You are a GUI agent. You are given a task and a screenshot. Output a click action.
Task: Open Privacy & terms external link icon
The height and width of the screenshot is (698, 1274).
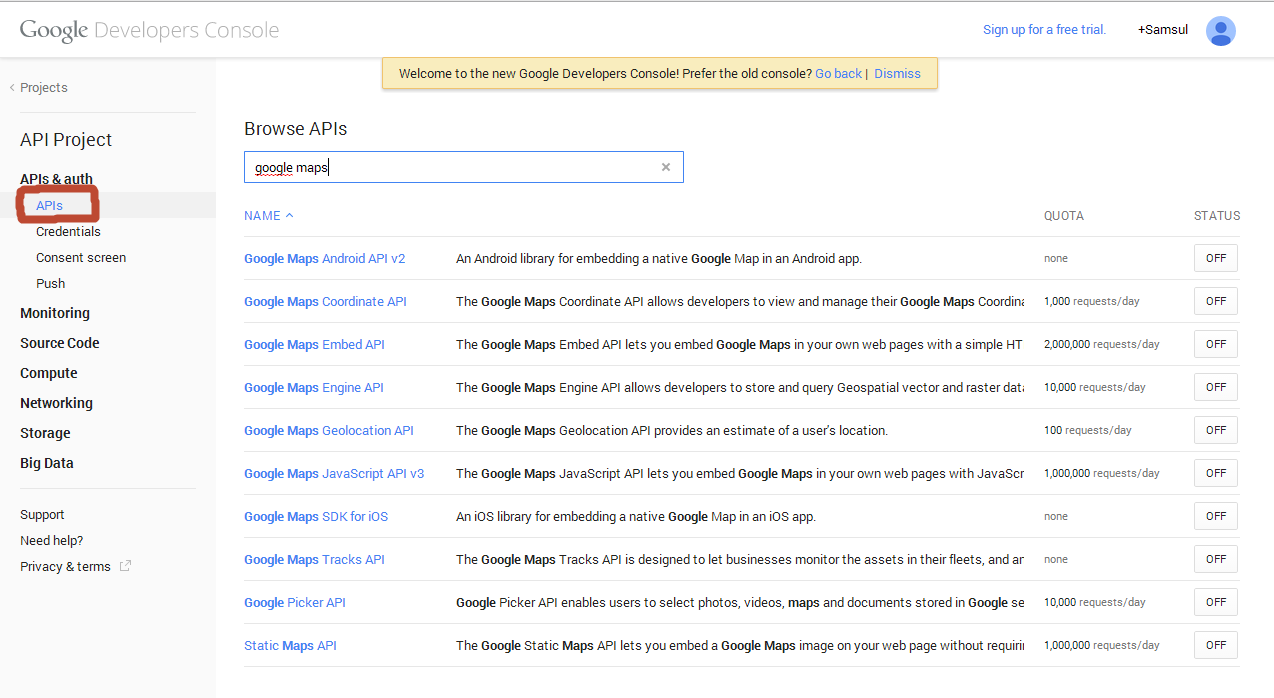point(125,566)
